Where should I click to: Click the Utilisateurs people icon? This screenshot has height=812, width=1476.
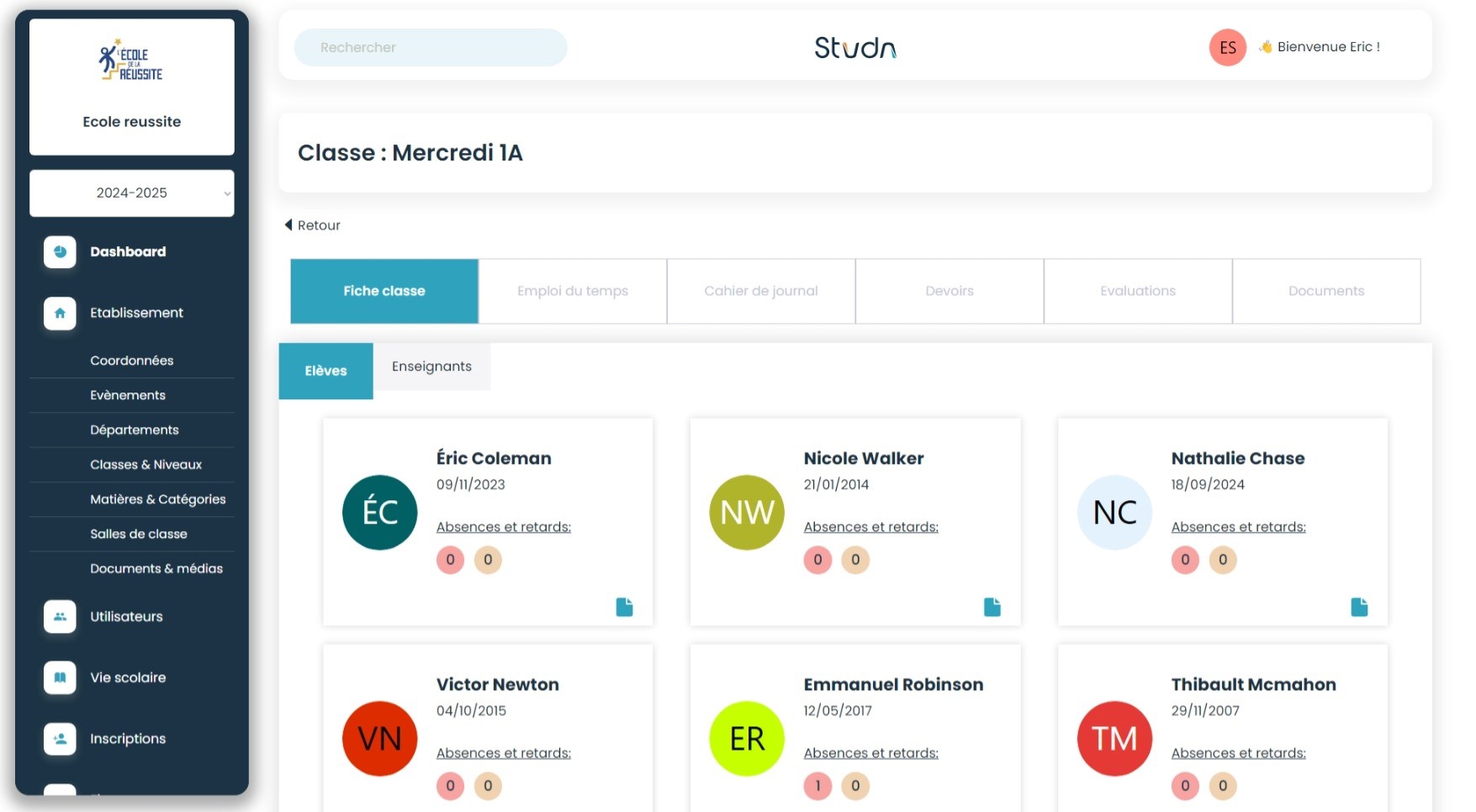point(60,616)
